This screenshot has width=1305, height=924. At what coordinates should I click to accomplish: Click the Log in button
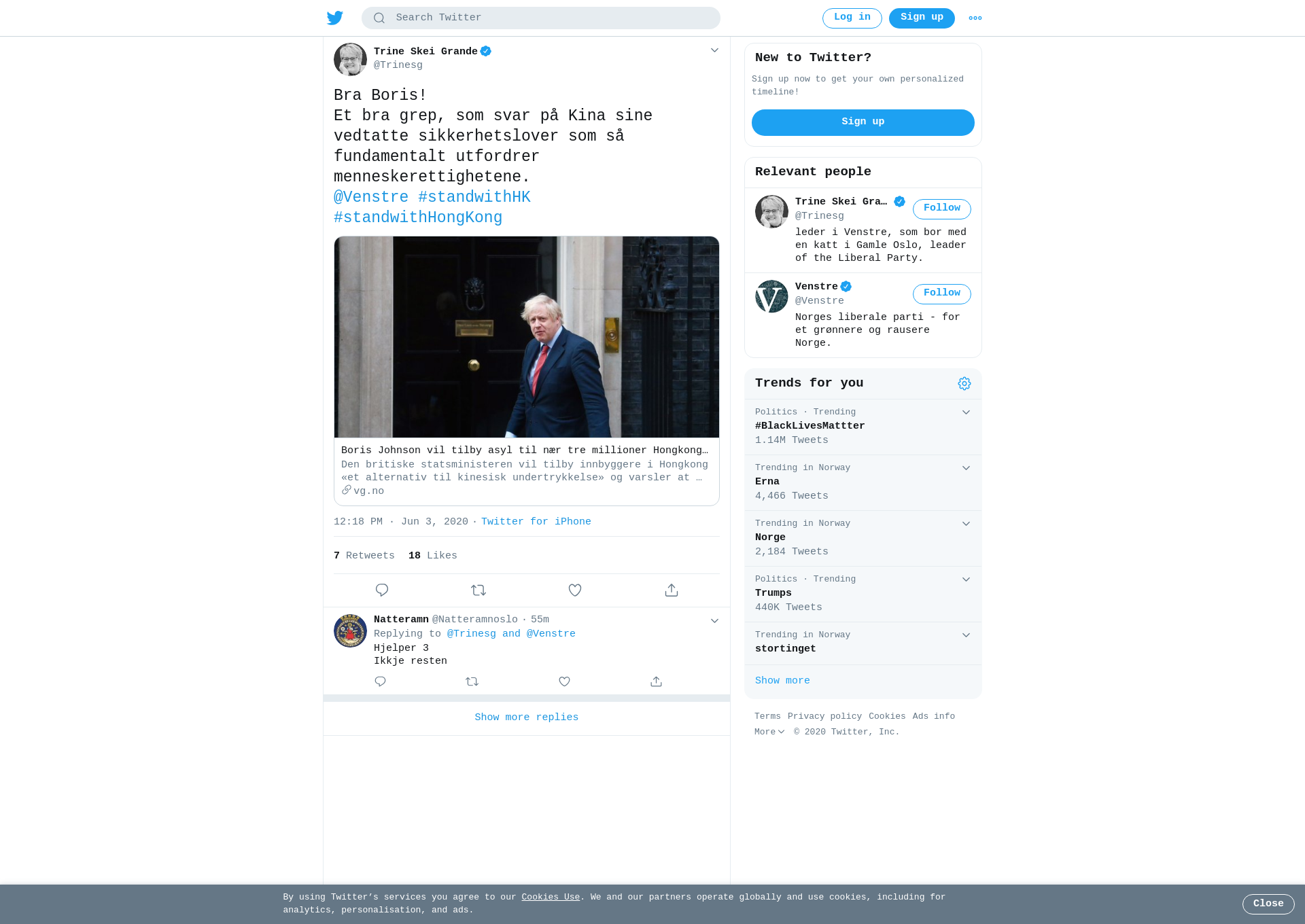852,18
